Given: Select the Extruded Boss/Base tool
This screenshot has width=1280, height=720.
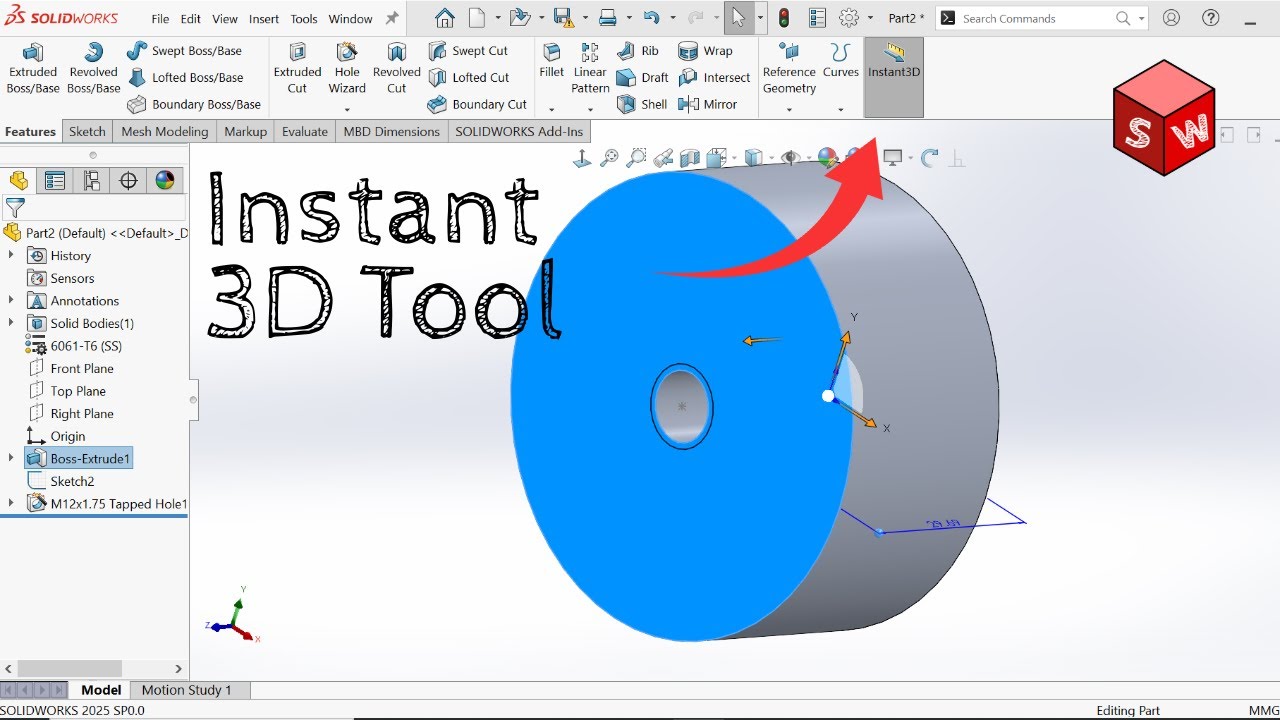Looking at the screenshot, I should (x=33, y=68).
